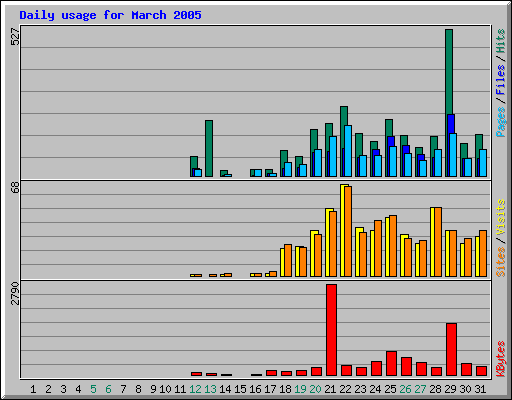Screen dimensions: 512x400
Task: Click day 30 label on the x-axis
Action: click(x=465, y=389)
